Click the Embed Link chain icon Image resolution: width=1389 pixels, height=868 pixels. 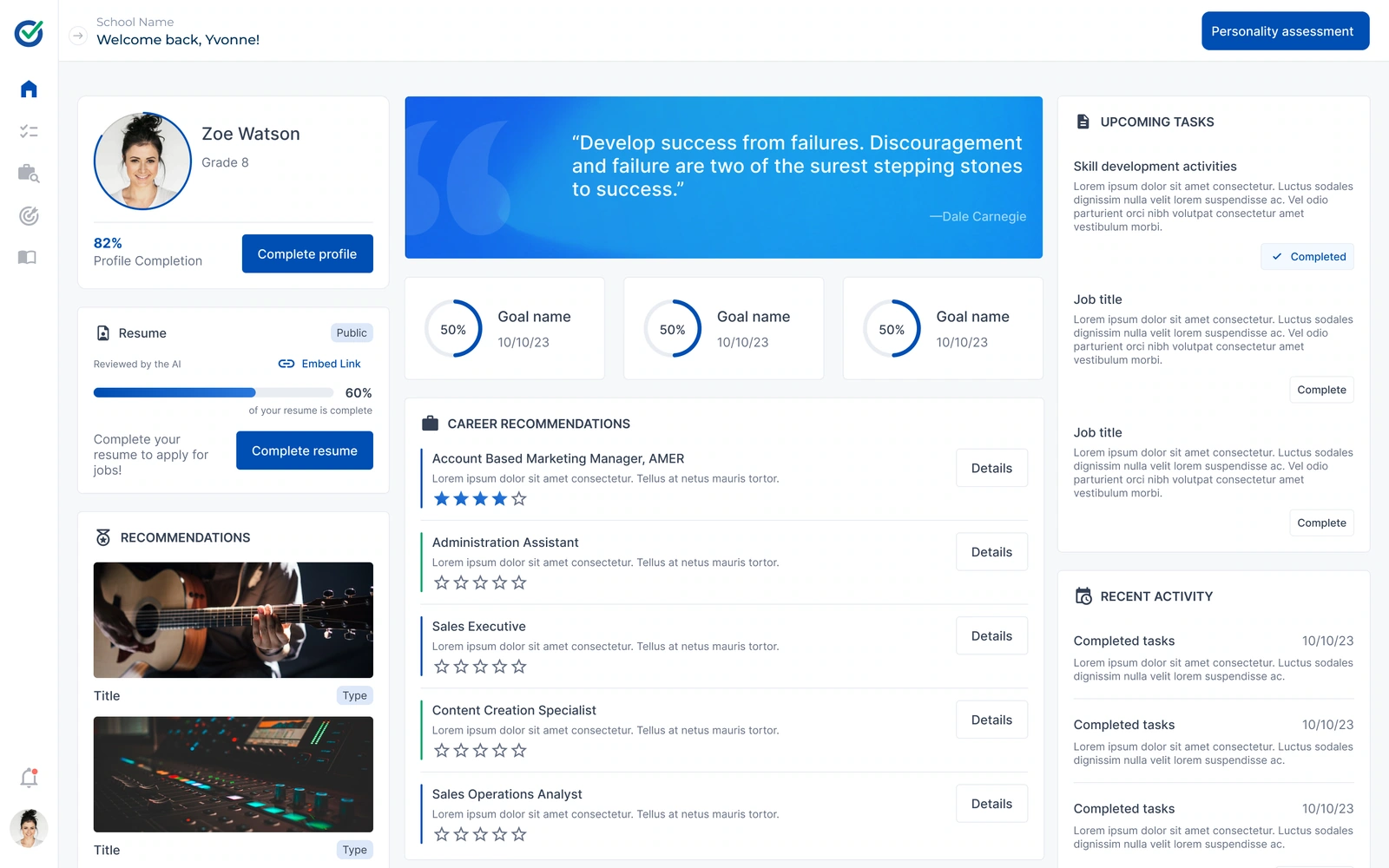tap(286, 364)
